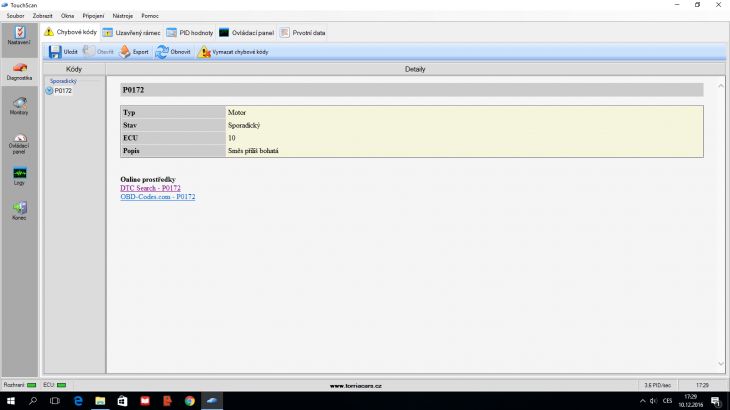Switch to Prvotní data tab
The image size is (730, 410).
pos(303,33)
